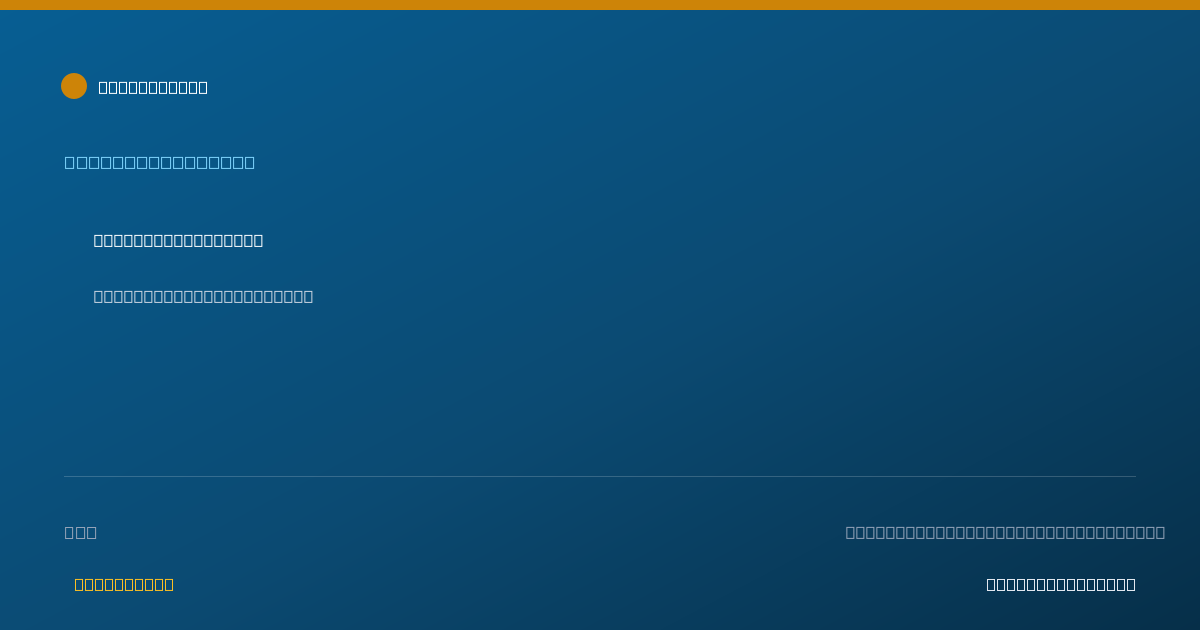Click the orange accent bar along the top edge
The height and width of the screenshot is (630, 1200).
click(600, 5)
